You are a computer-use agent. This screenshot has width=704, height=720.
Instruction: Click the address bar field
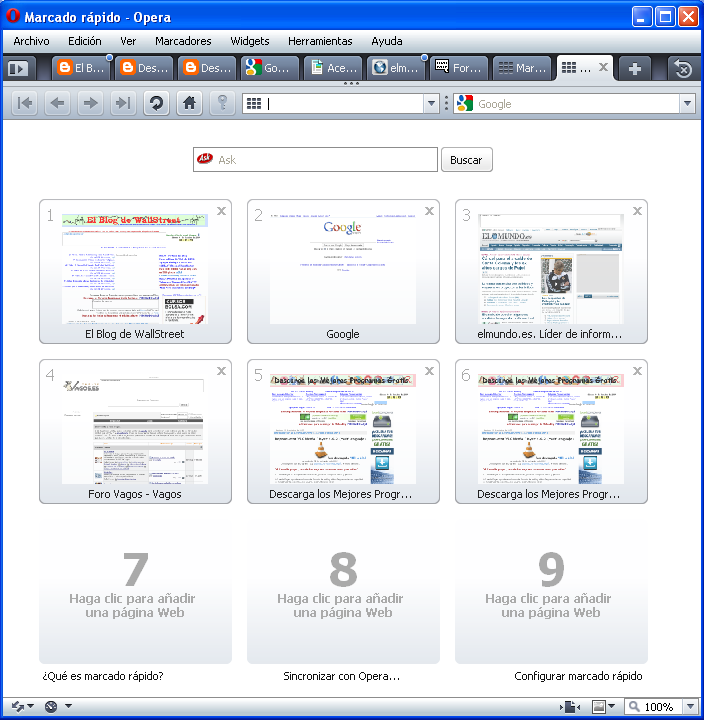click(x=340, y=104)
